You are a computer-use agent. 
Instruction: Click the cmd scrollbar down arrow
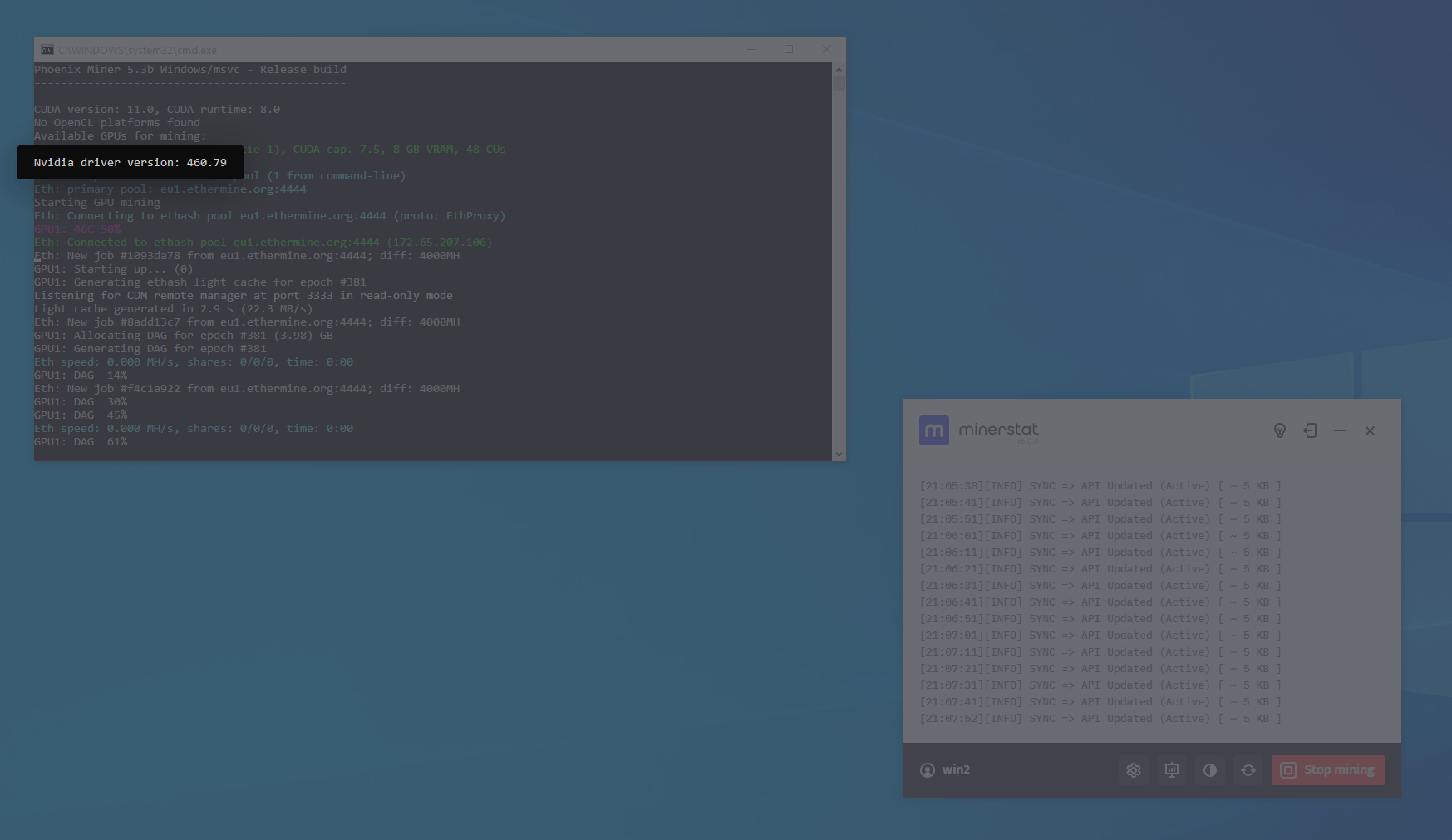[839, 454]
